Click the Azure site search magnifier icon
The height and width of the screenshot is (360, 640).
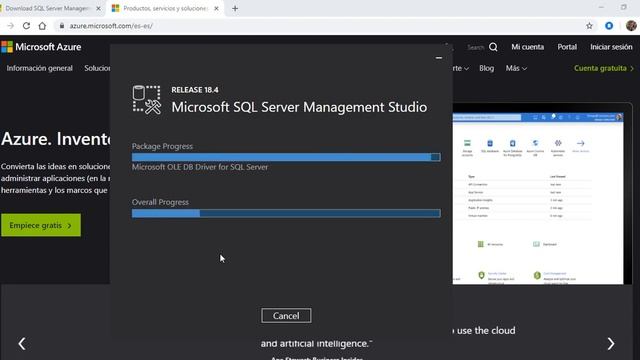coord(493,47)
